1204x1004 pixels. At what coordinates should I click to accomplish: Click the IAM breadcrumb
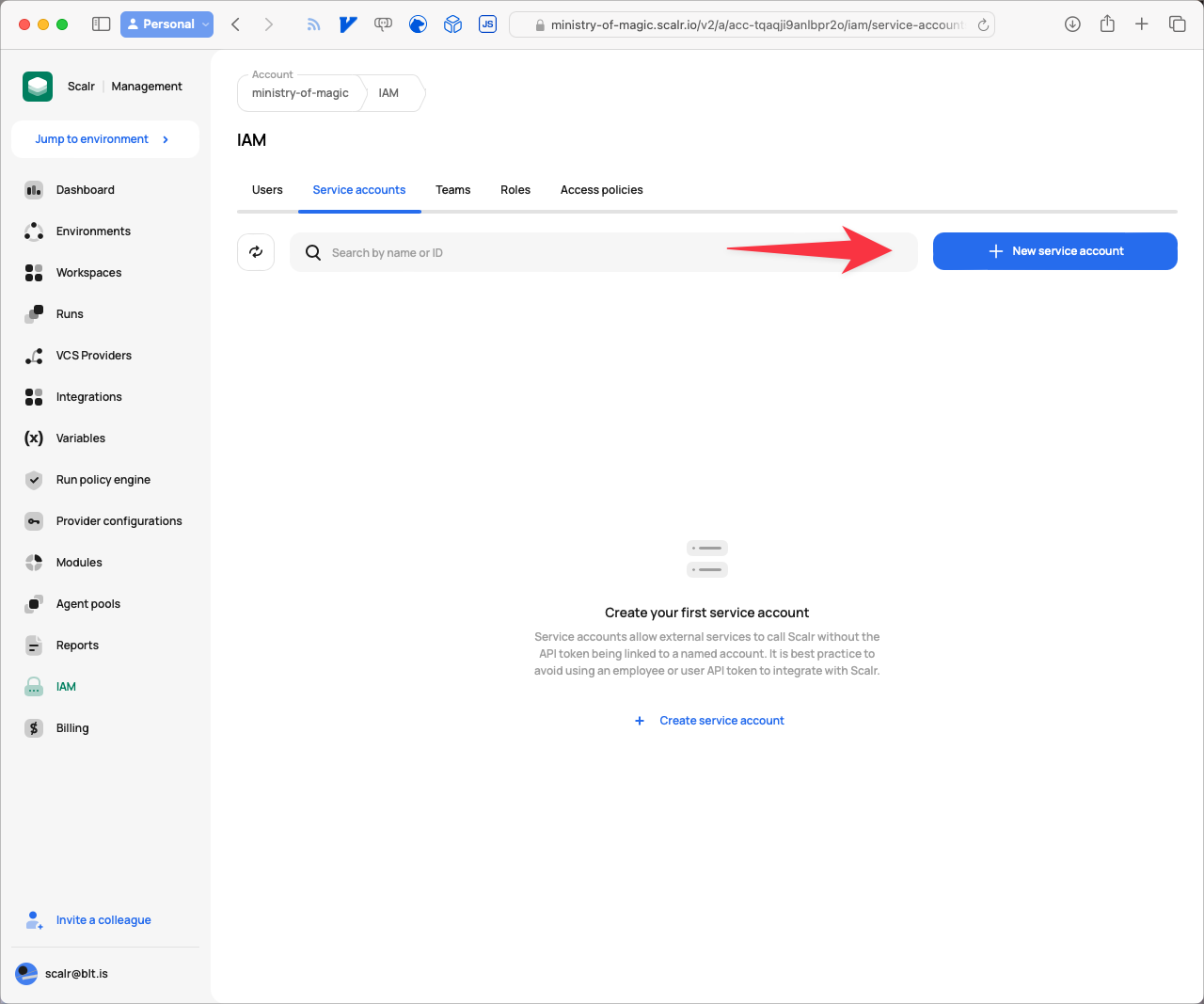click(x=388, y=93)
